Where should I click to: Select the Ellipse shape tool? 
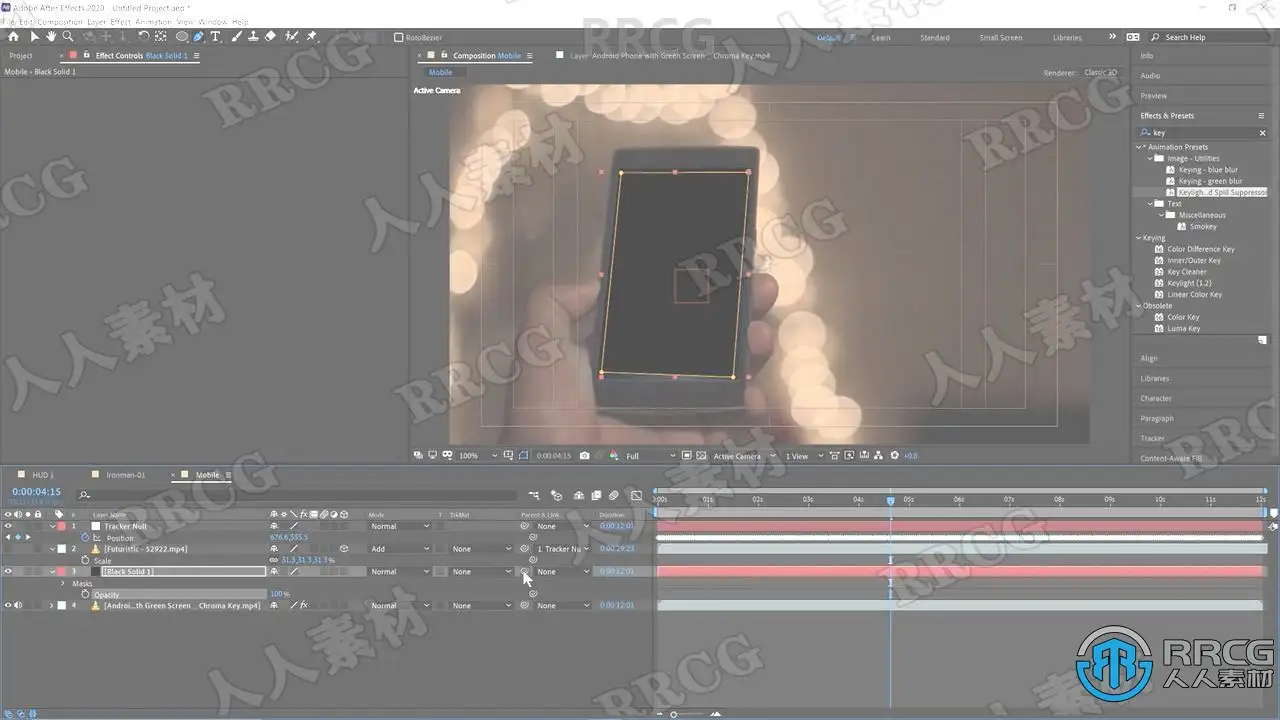181,37
